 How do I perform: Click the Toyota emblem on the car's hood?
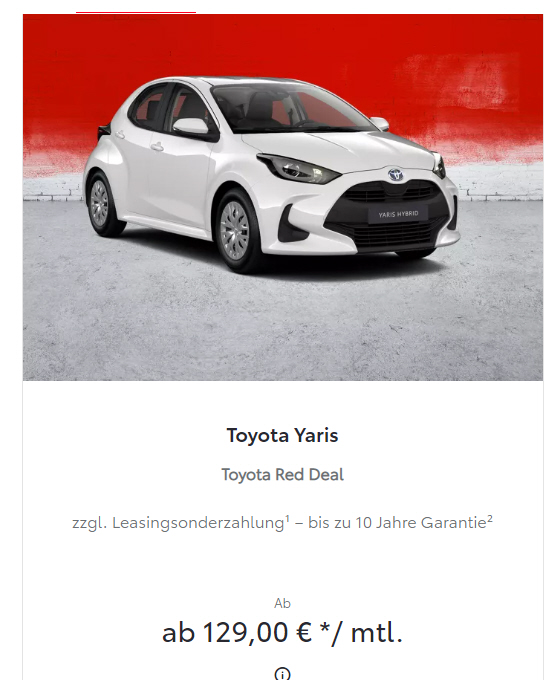395,174
